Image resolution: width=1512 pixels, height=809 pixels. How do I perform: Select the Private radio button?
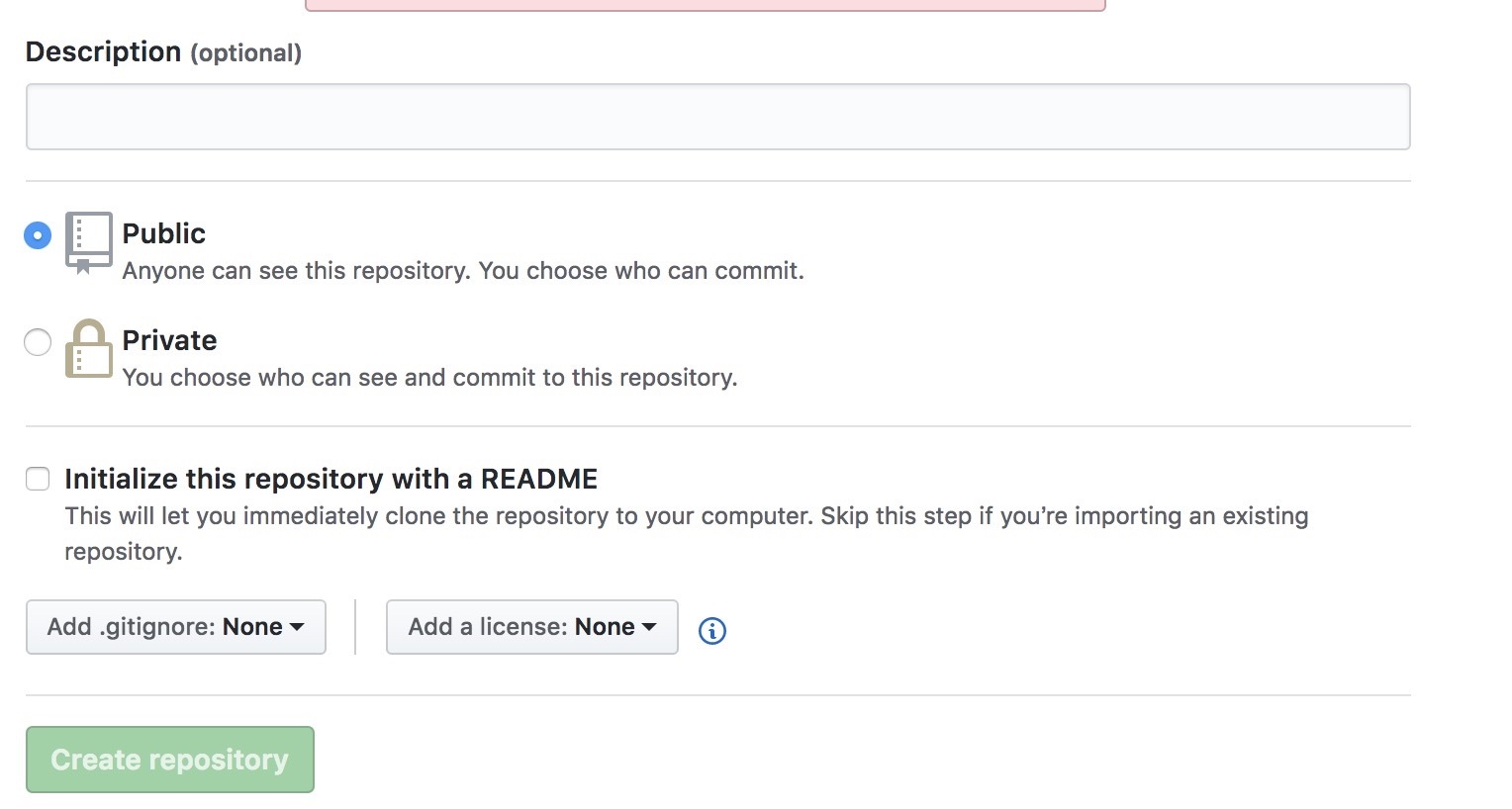click(x=38, y=342)
